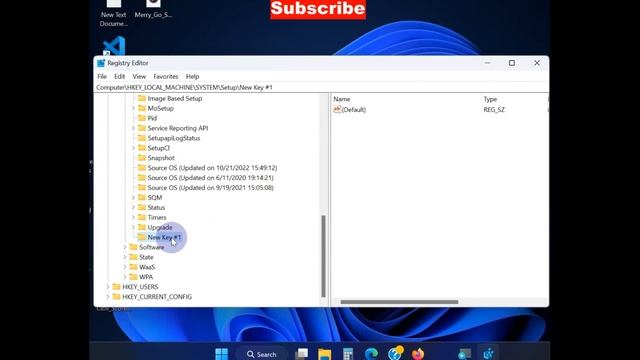Launch Microsoft Edge from the taskbar

click(x=371, y=354)
